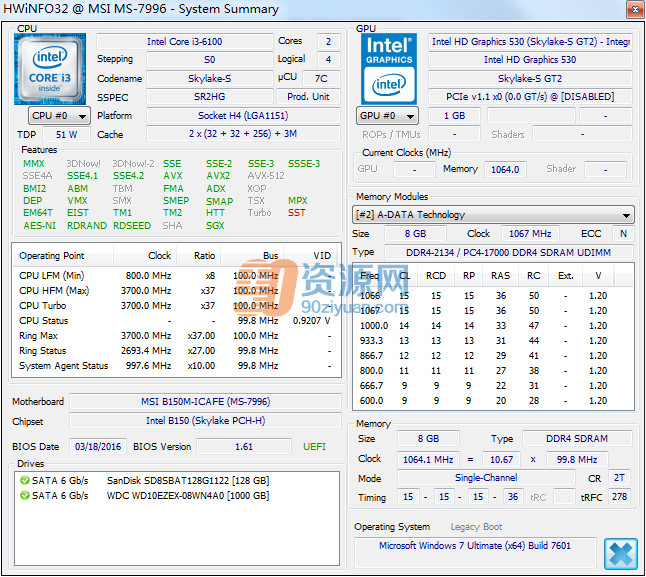This screenshot has width=646, height=577.
Task: Click the Intel HD Graphics 530 name field
Action: (530, 60)
